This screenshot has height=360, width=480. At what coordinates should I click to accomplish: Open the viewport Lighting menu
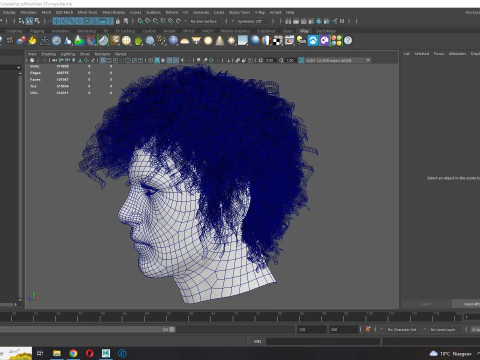pos(68,54)
